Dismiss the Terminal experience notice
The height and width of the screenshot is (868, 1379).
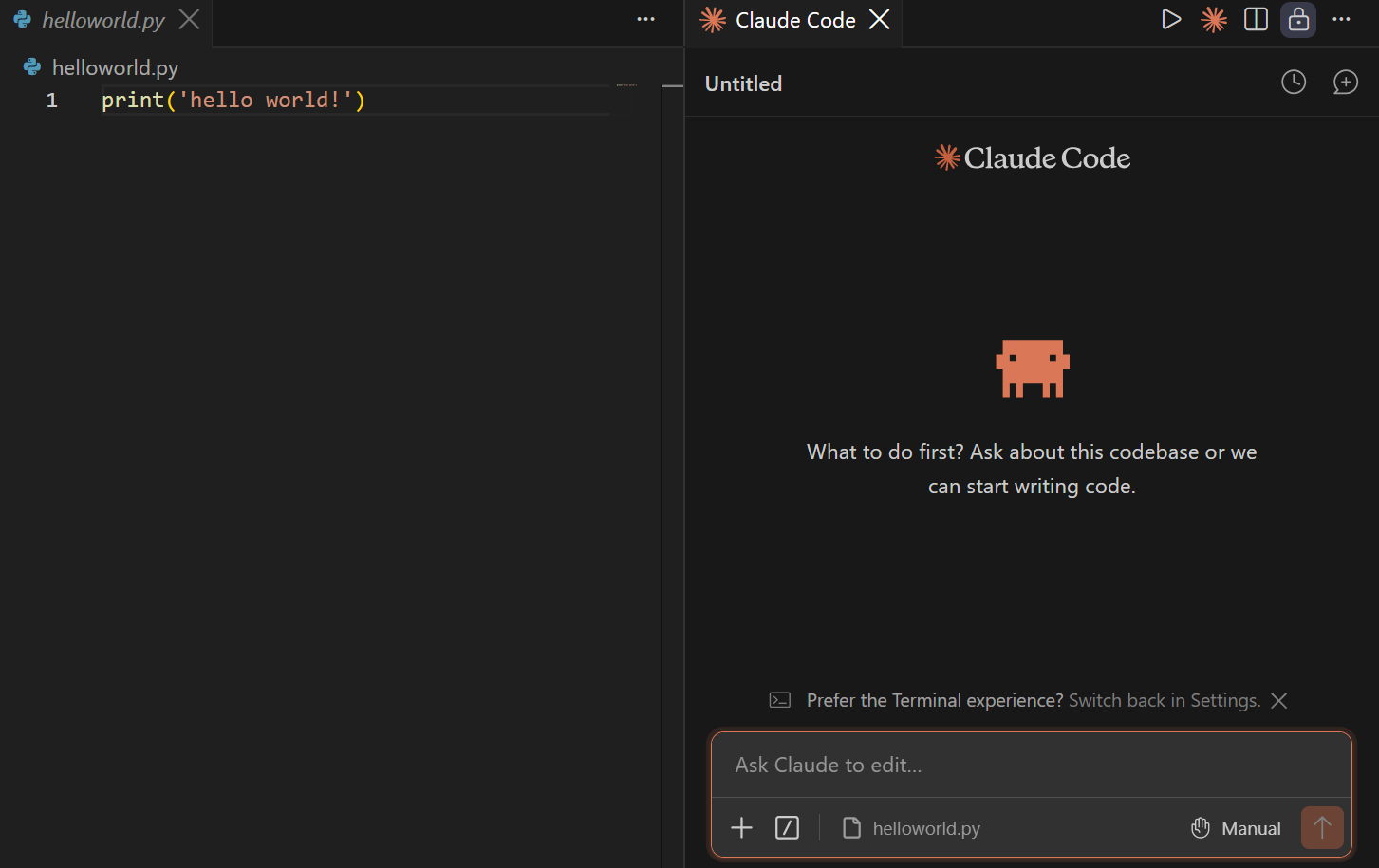[x=1279, y=700]
